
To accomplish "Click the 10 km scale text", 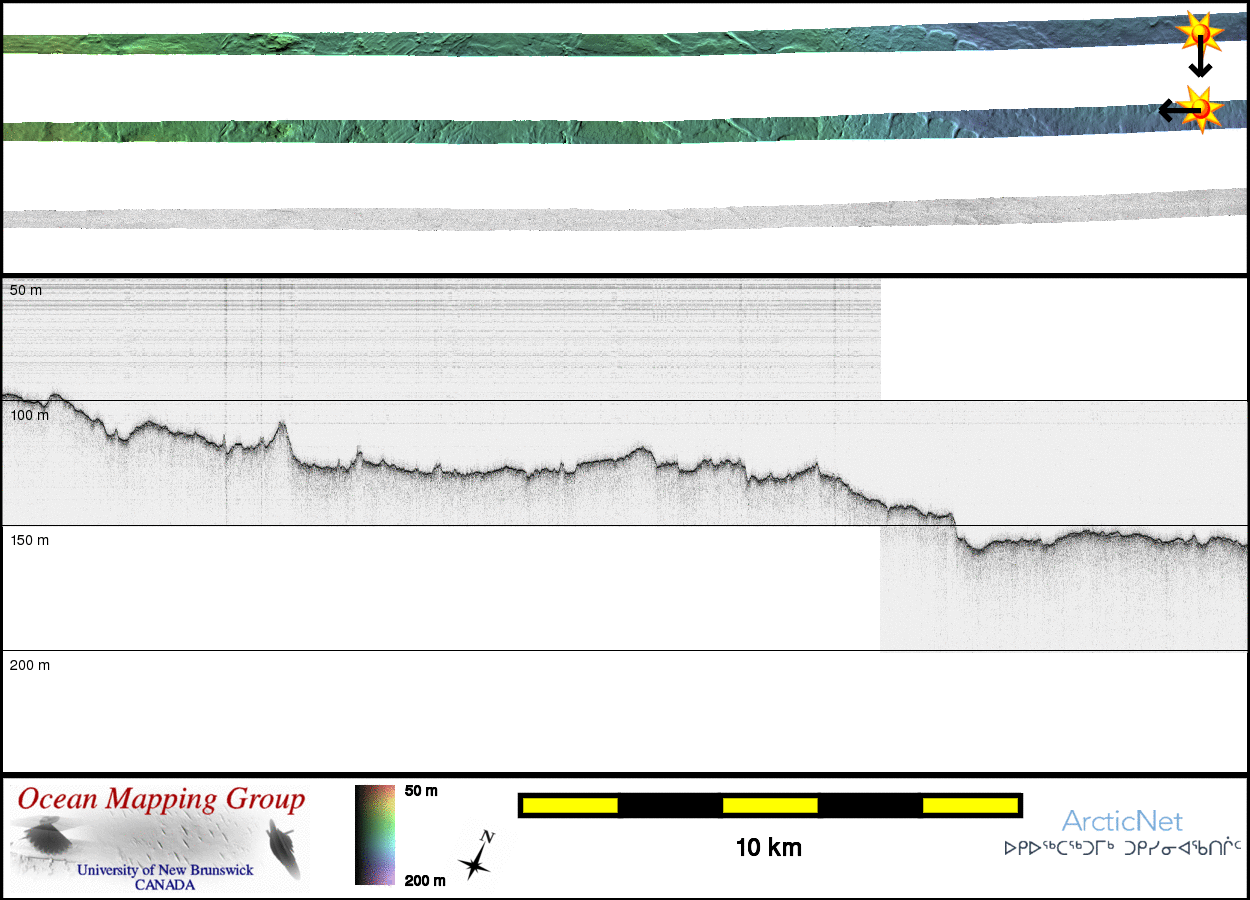I will tap(768, 848).
